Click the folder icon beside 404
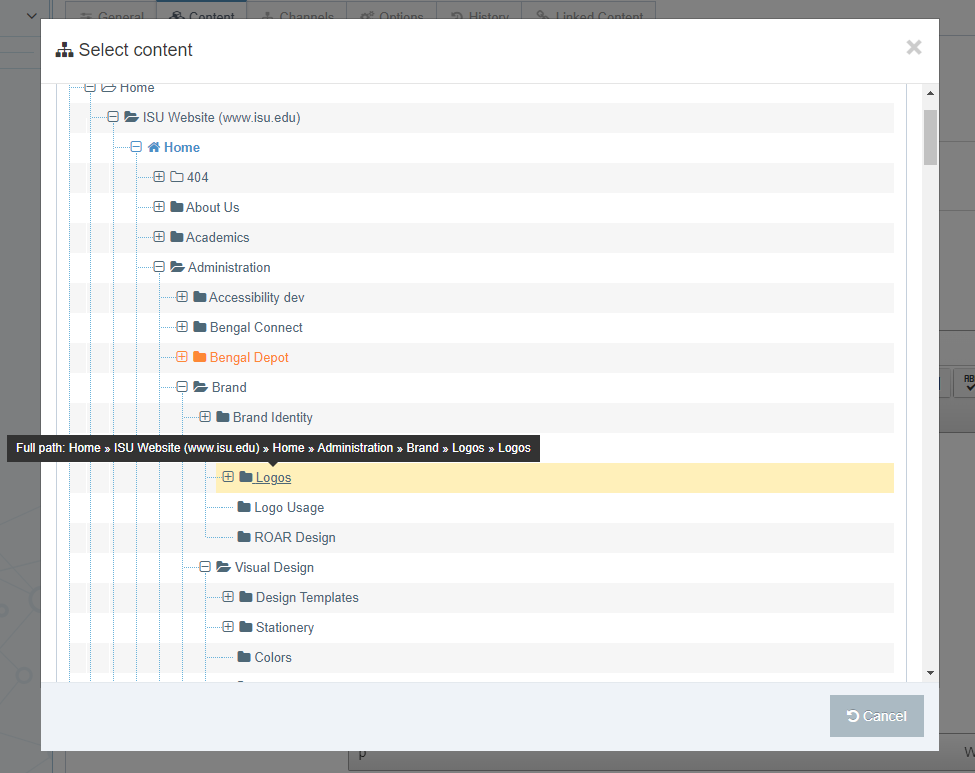Image resolution: width=975 pixels, height=773 pixels. point(175,177)
